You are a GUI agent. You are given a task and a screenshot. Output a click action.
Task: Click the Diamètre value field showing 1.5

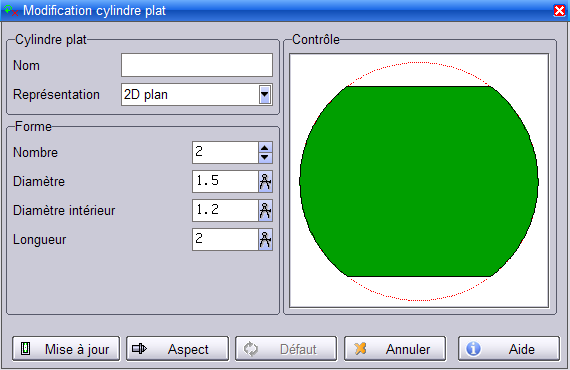(x=225, y=181)
